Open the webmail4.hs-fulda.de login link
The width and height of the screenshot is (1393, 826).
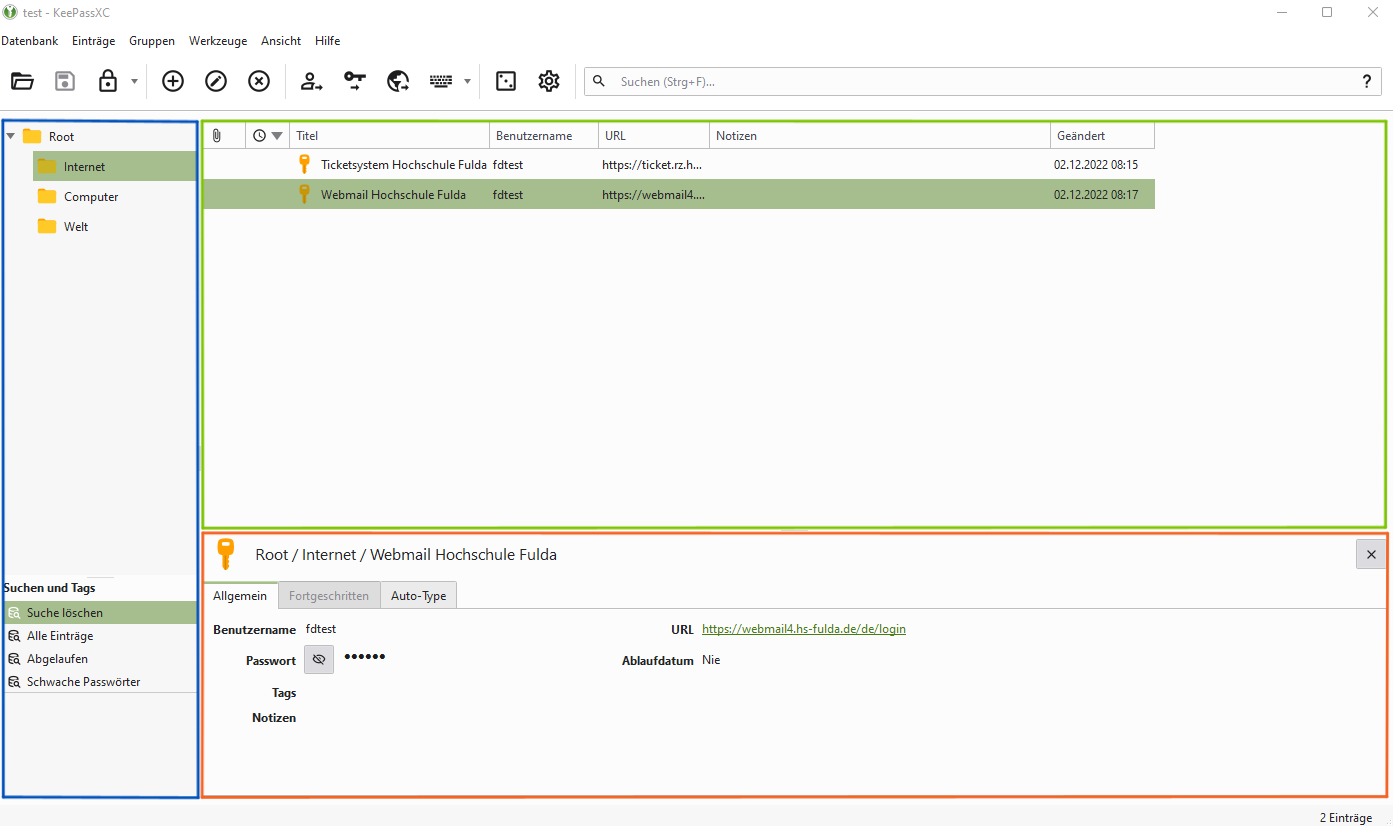coord(803,630)
